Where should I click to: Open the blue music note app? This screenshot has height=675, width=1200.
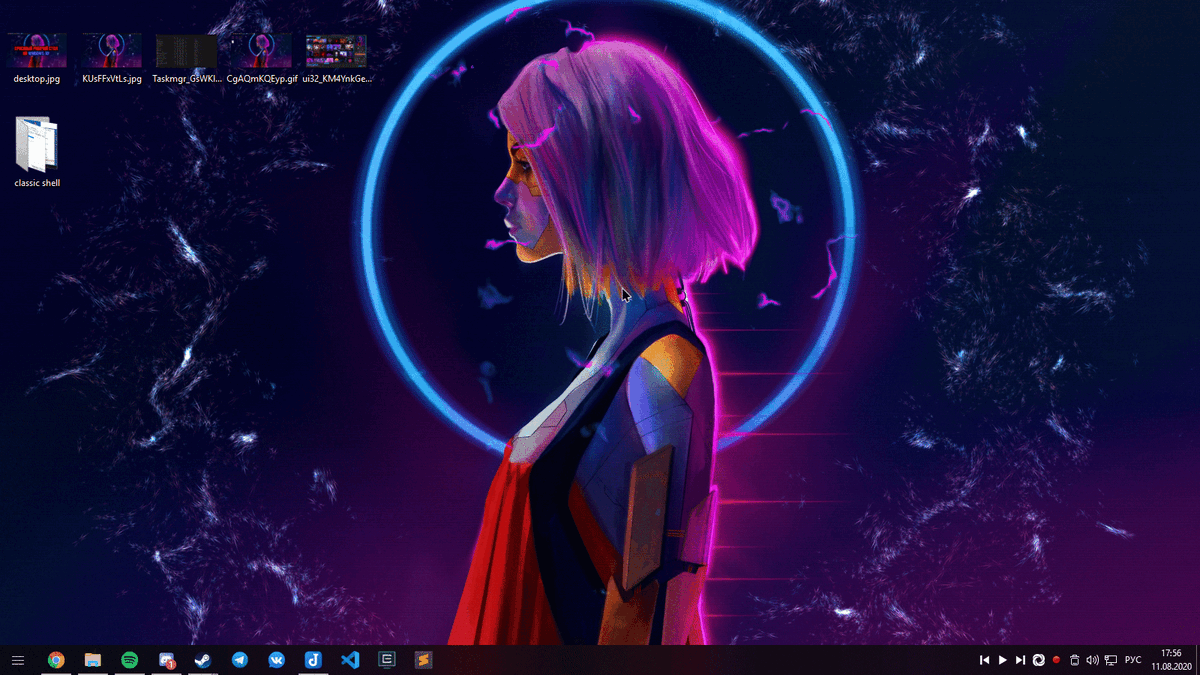pyautogui.click(x=313, y=660)
